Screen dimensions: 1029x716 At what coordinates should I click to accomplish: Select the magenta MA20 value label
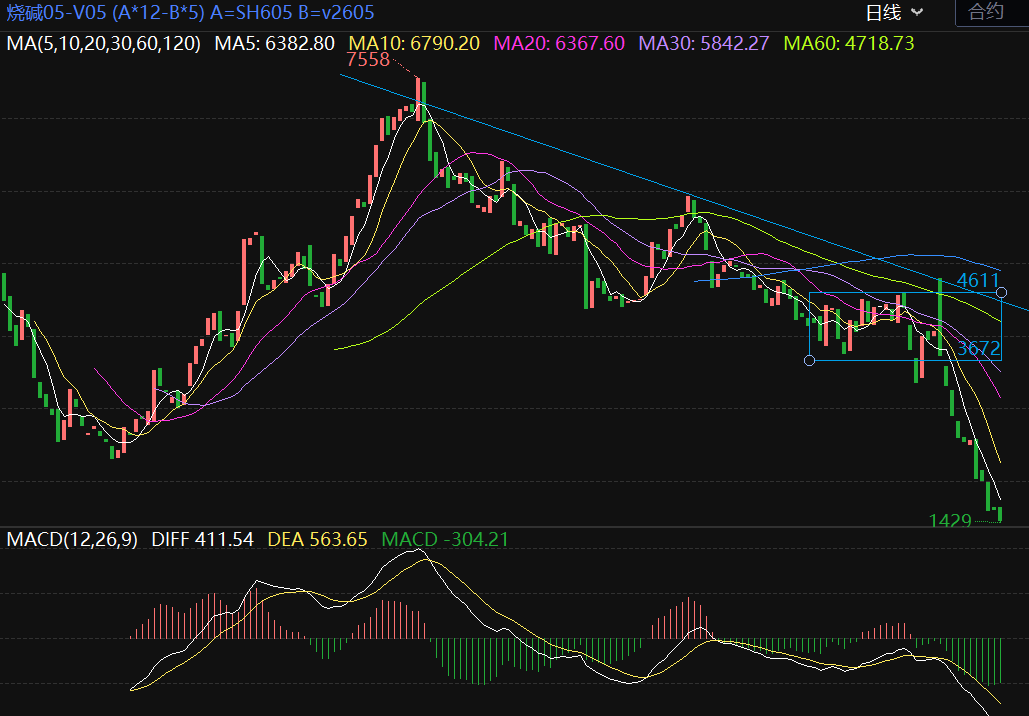(559, 44)
